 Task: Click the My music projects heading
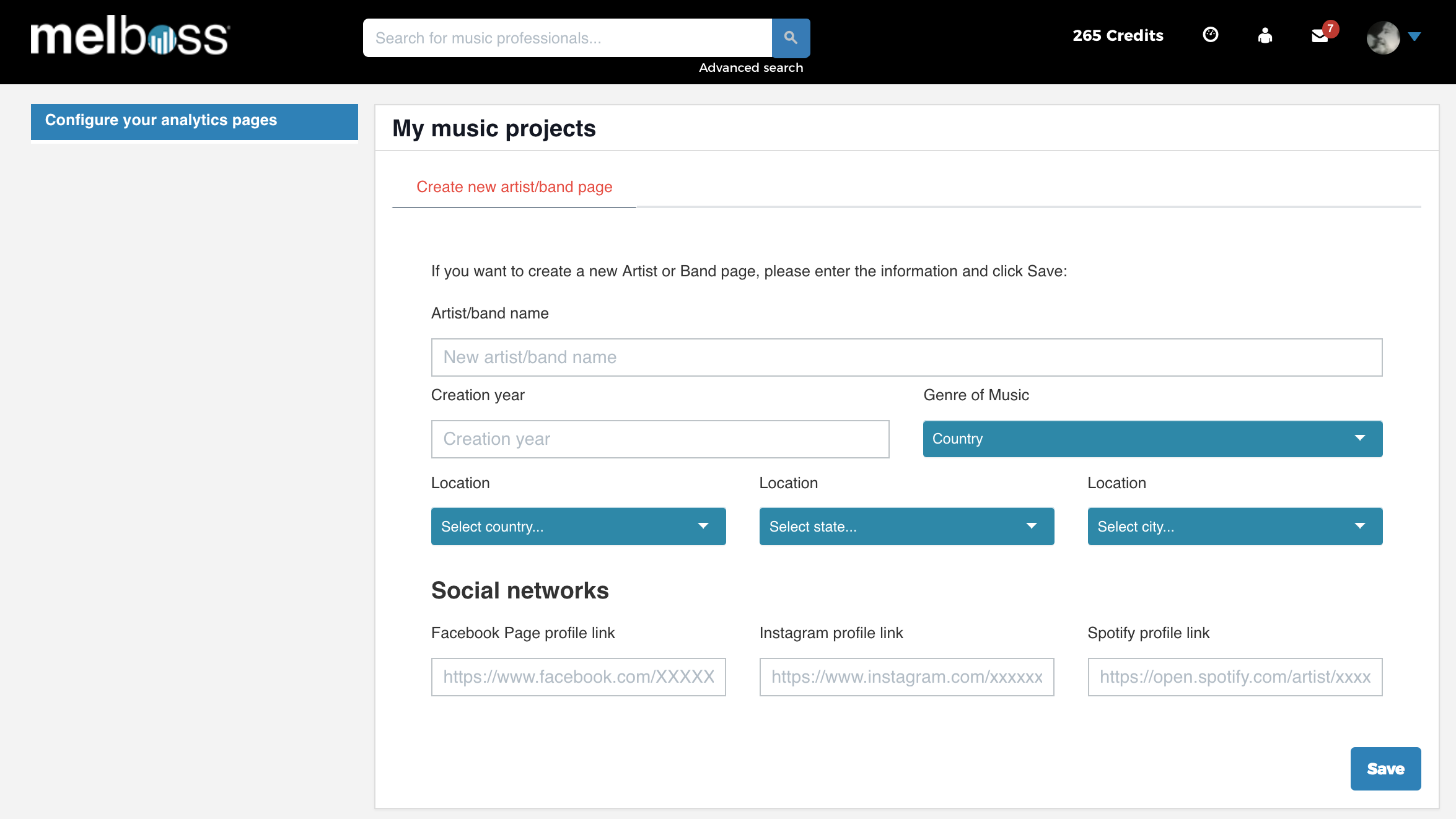pyautogui.click(x=494, y=129)
